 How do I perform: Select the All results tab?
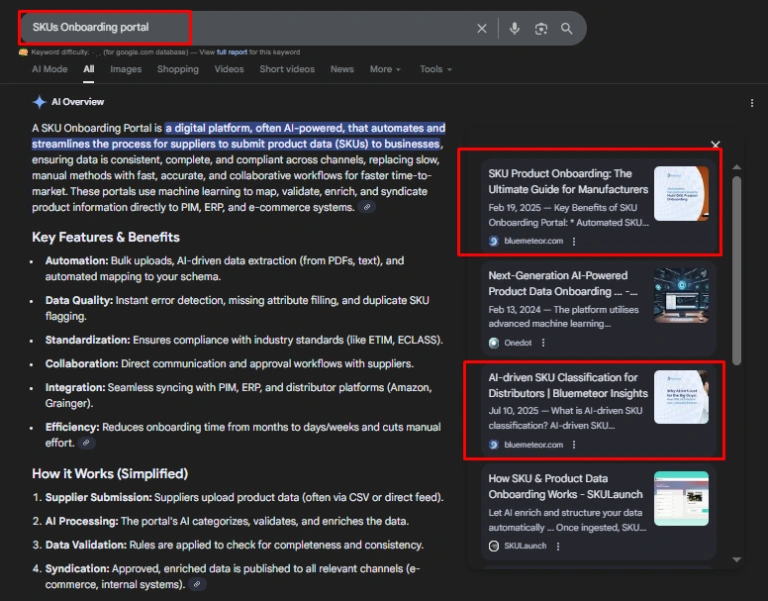(89, 69)
